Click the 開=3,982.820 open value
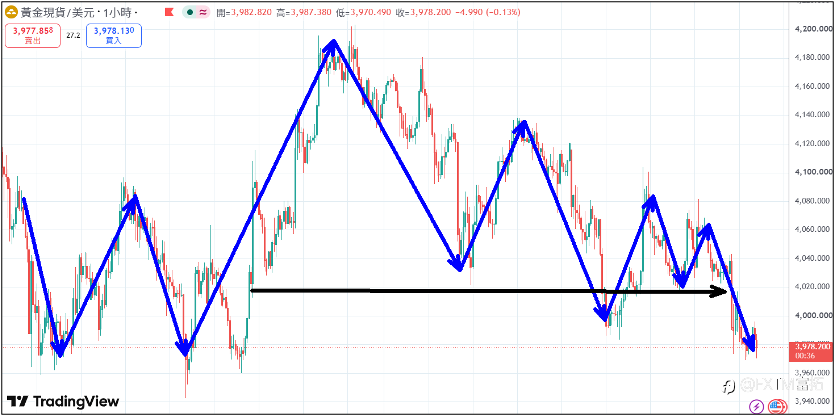The image size is (834, 416). coord(245,12)
